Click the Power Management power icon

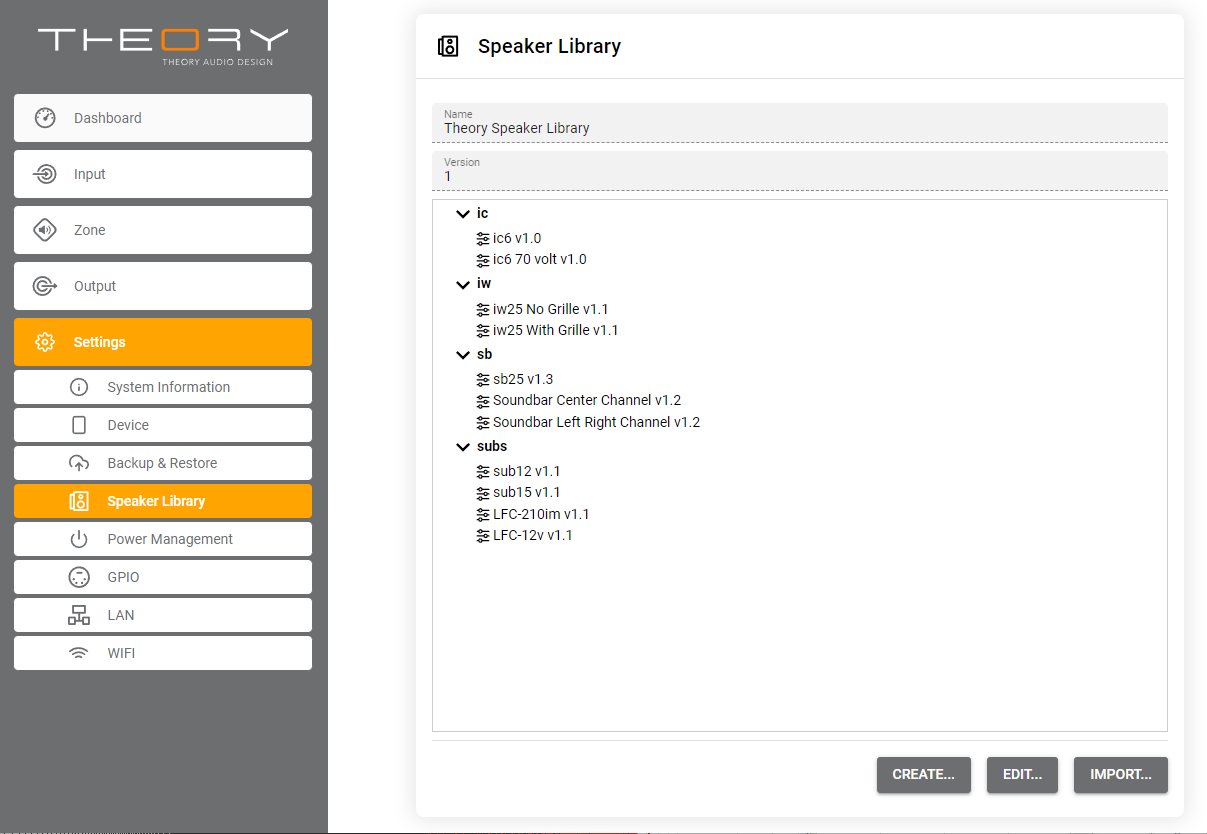[79, 539]
